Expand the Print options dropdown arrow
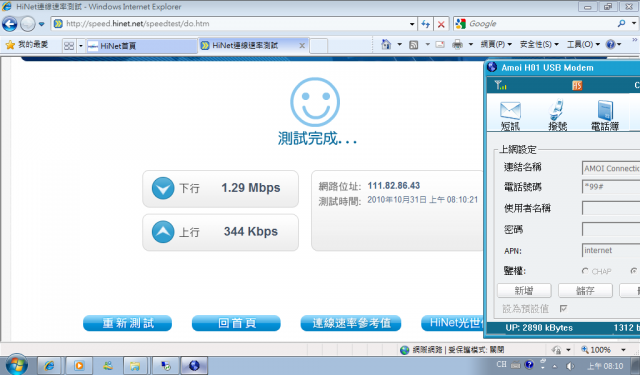This screenshot has width=640, height=375. [470, 44]
